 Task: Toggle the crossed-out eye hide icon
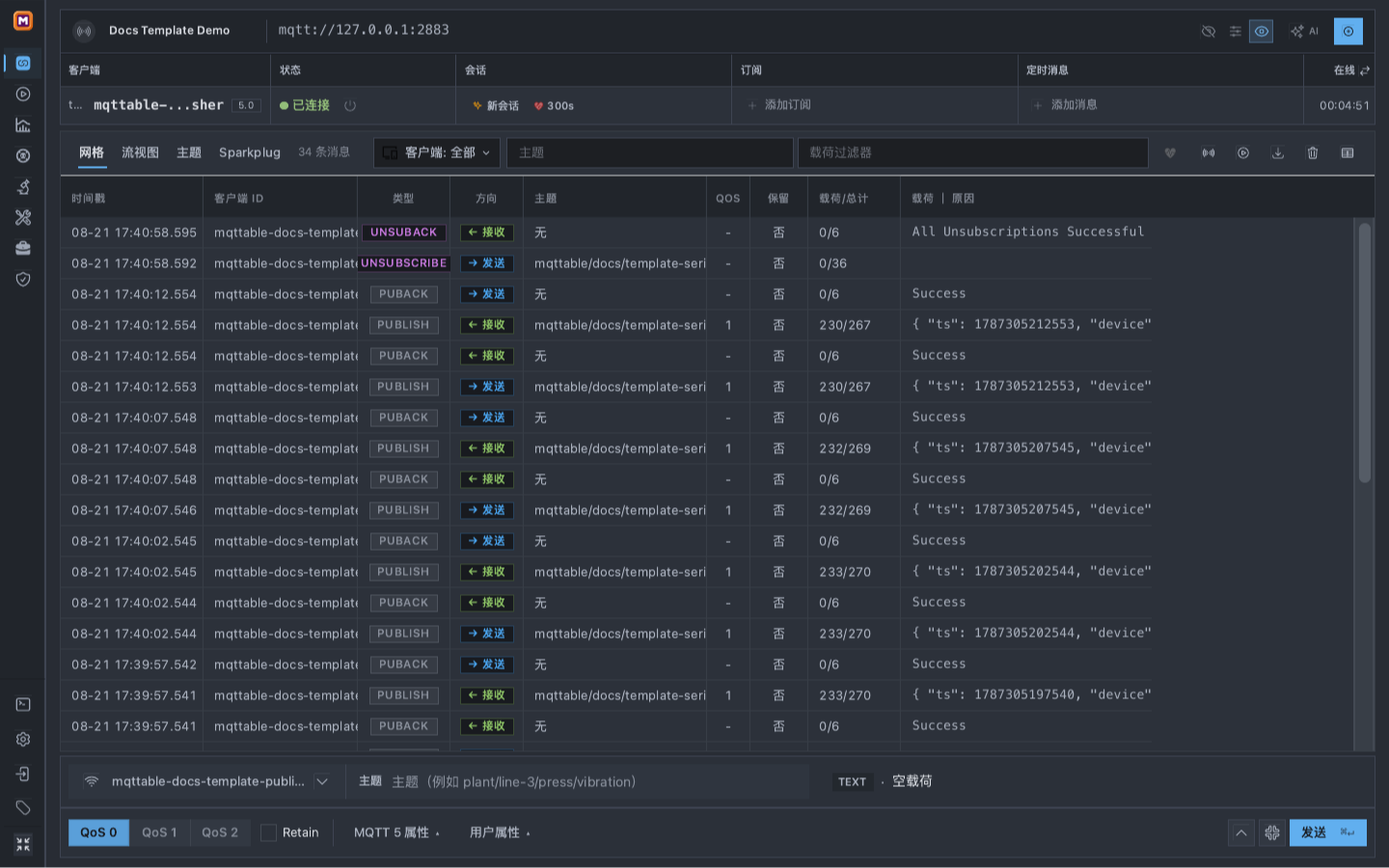1209,32
